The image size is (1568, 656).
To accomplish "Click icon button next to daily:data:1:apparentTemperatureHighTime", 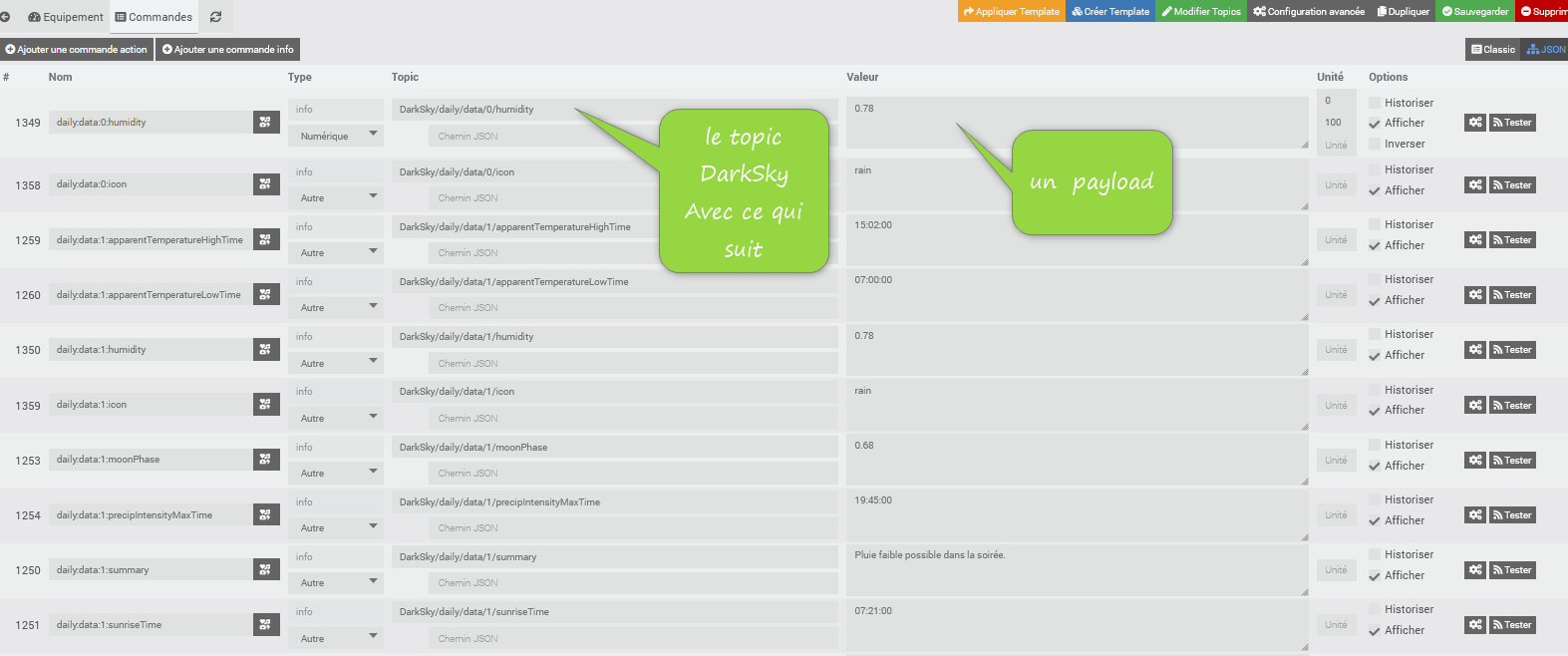I will [x=266, y=240].
